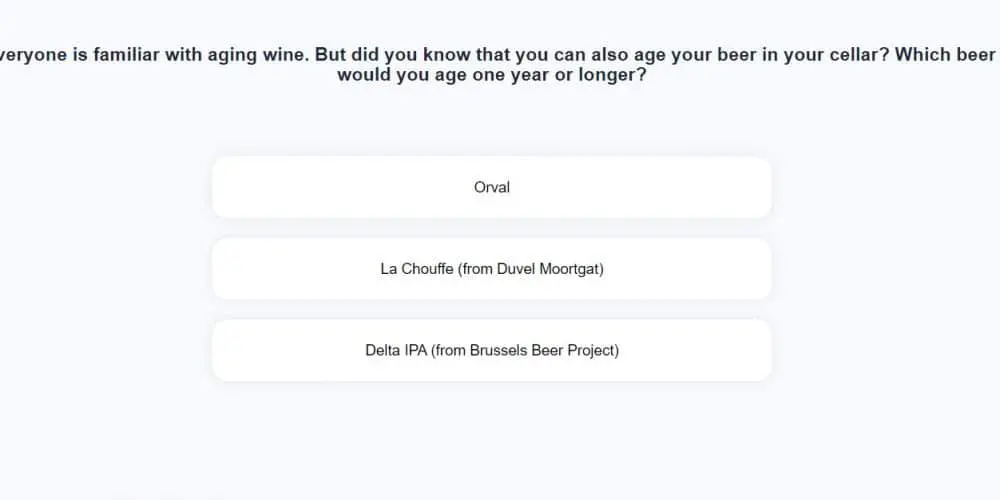Click 'would you age one year or longer?' line

pos(491,75)
